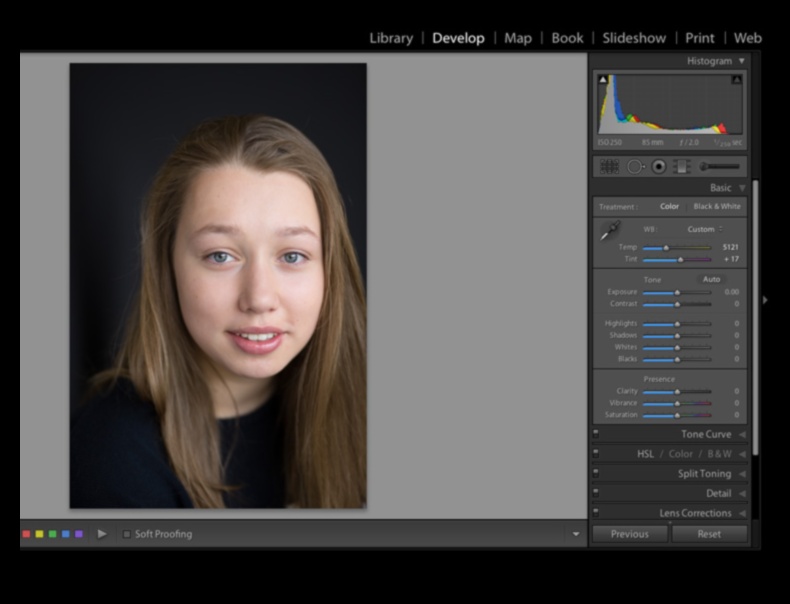Open the toolbar content dropdown arrow
The height and width of the screenshot is (604, 790).
576,534
